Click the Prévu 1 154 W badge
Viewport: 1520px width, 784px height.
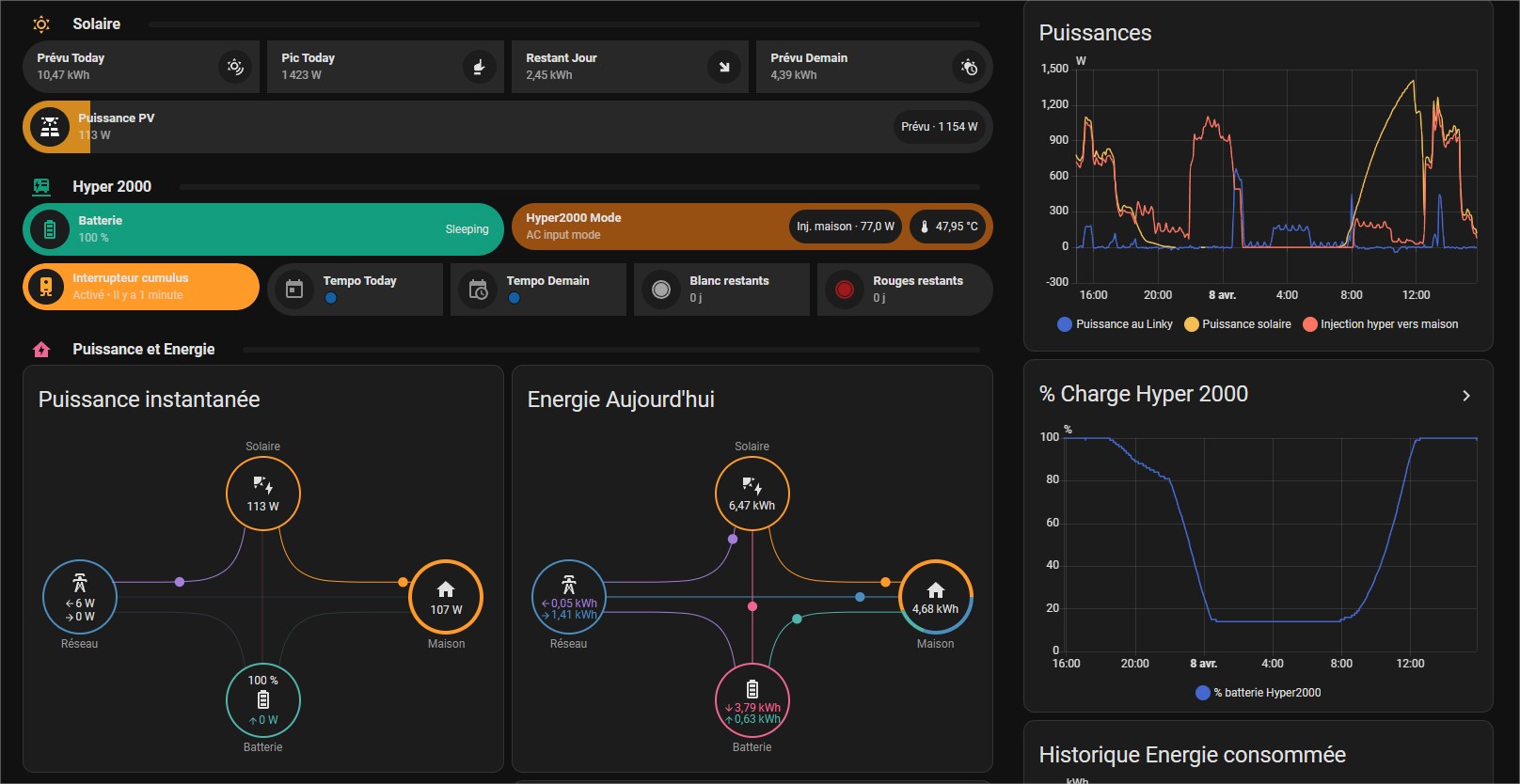[x=939, y=127]
